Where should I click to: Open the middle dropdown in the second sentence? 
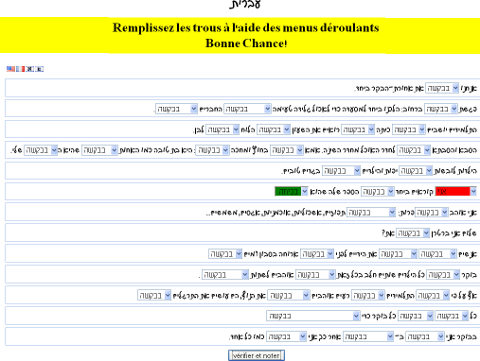[x=247, y=109]
